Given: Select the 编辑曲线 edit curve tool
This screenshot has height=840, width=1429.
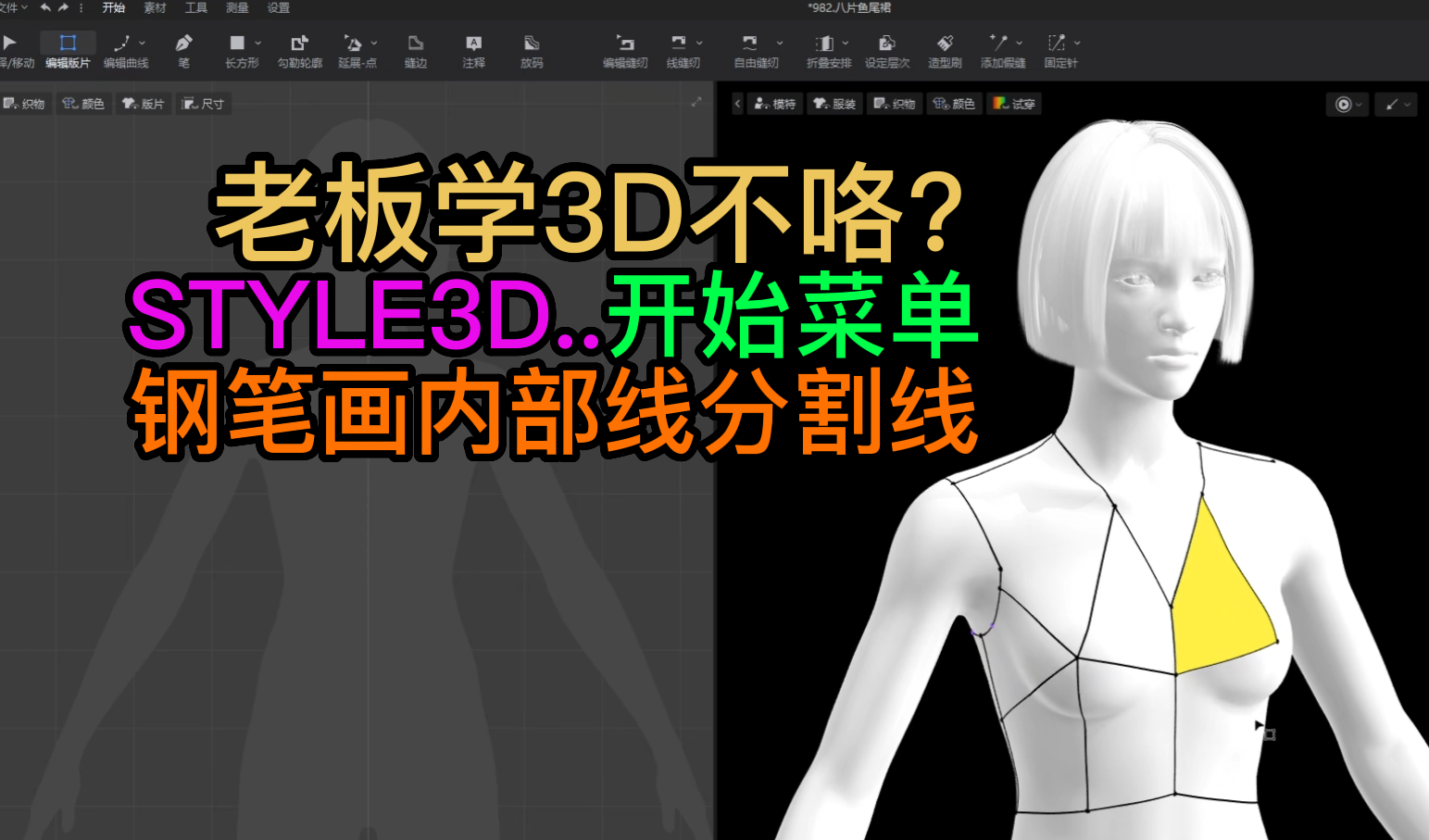Looking at the screenshot, I should click(x=124, y=51).
